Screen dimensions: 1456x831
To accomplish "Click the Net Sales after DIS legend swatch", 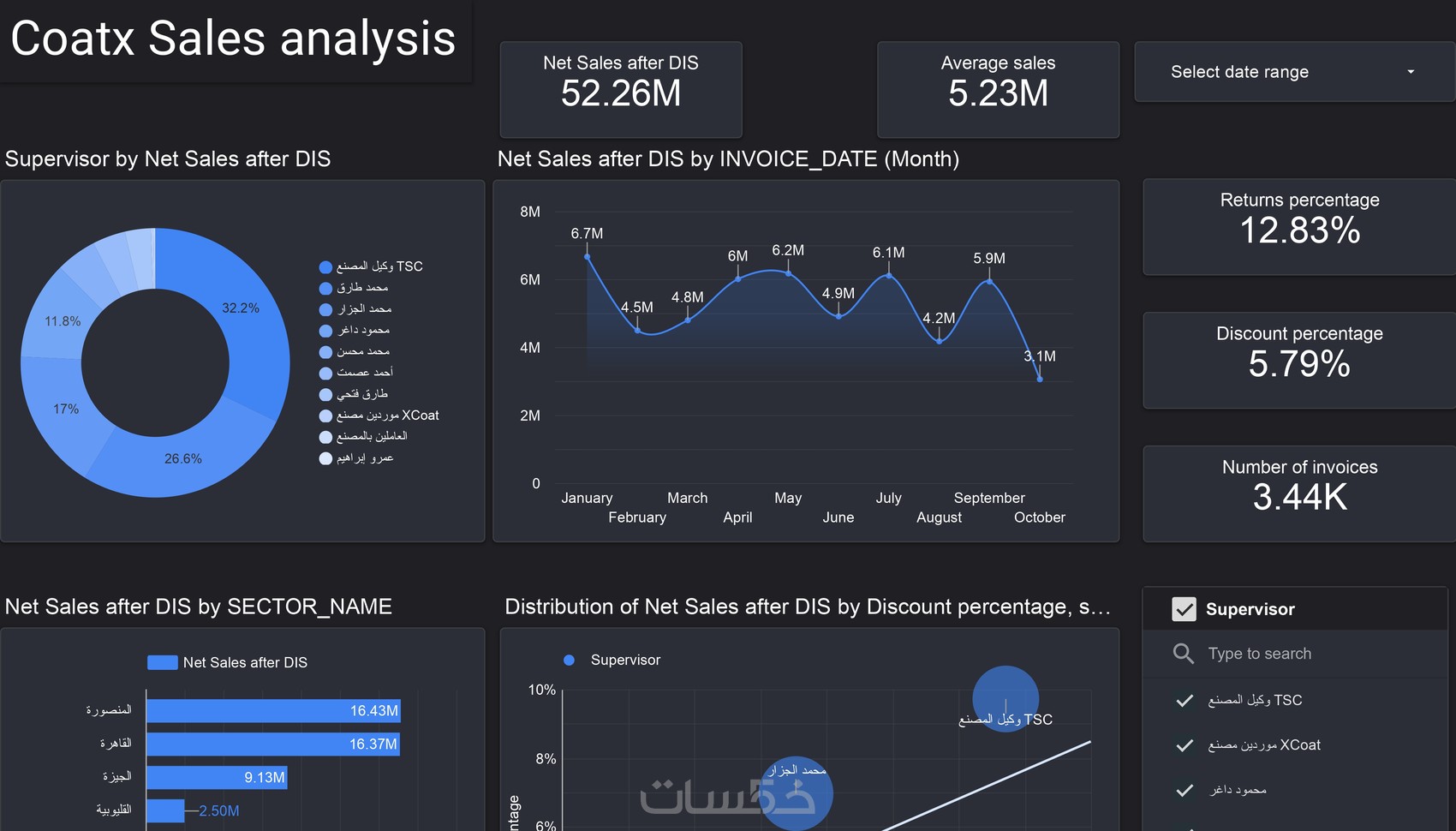I will tap(163, 662).
